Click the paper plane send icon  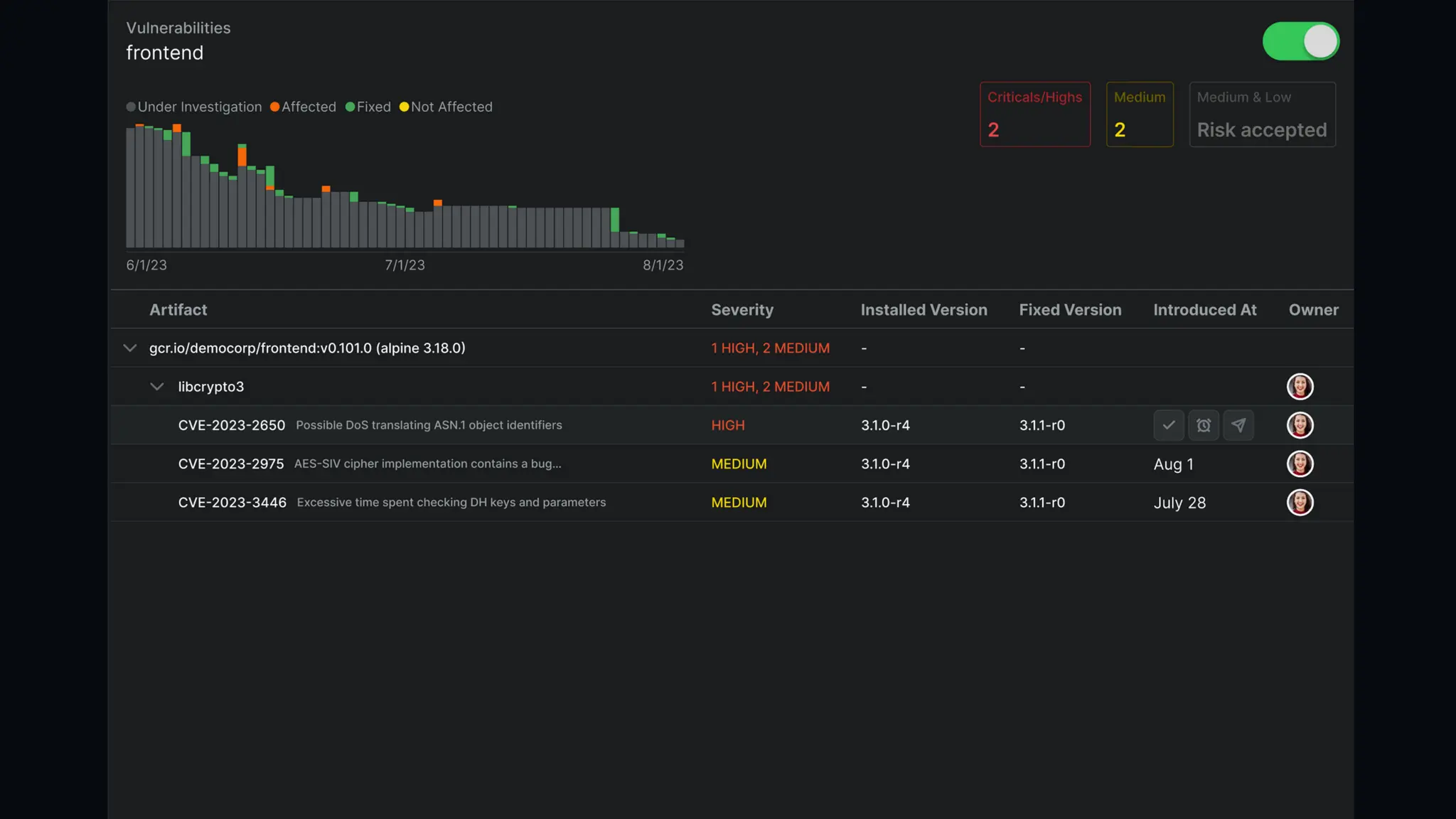pos(1238,425)
